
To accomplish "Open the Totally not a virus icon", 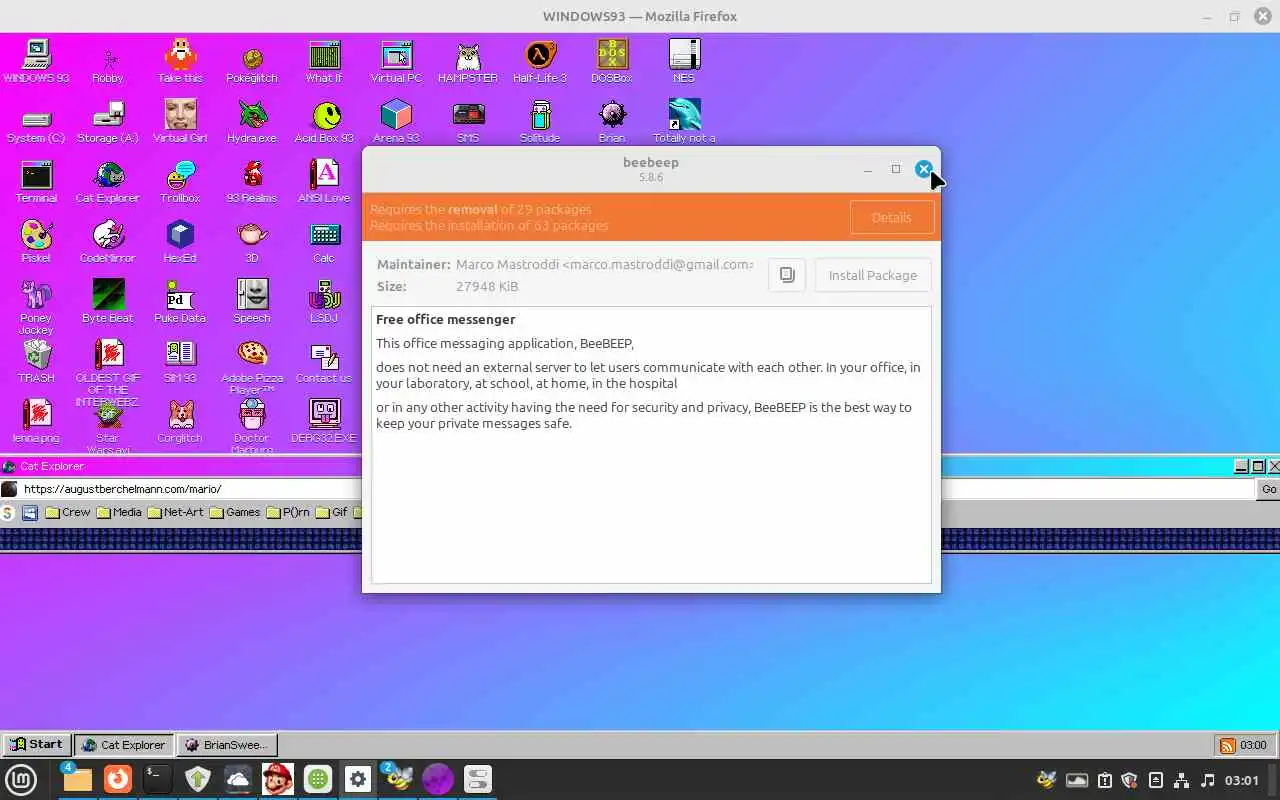I will point(684,121).
